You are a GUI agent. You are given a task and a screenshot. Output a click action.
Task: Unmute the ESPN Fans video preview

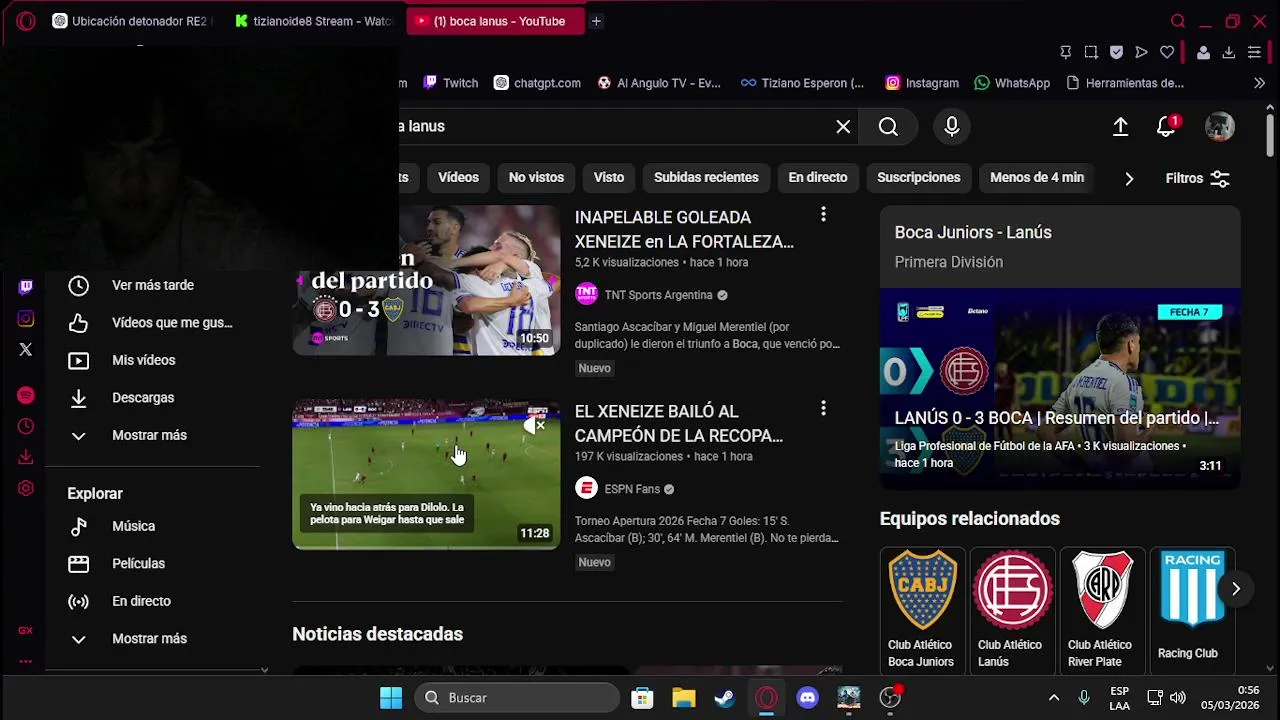point(535,425)
